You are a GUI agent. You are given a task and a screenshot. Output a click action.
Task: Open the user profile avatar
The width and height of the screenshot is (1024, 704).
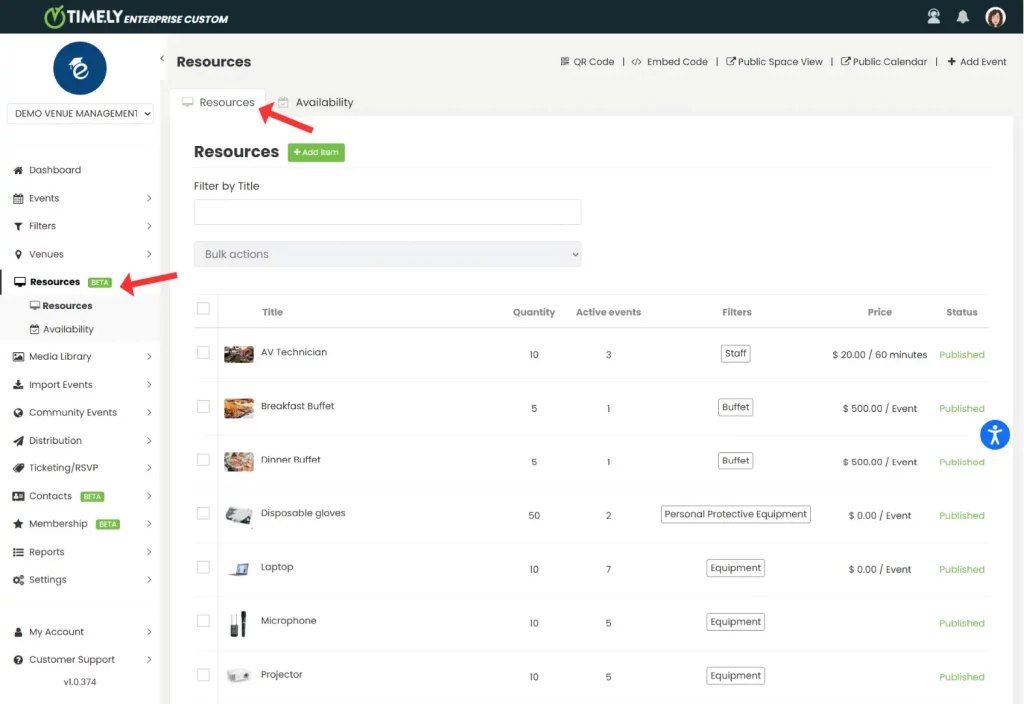[995, 16]
